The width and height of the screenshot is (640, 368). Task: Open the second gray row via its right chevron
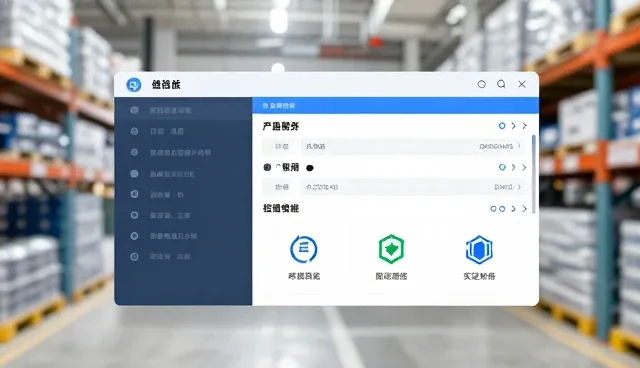(x=519, y=187)
